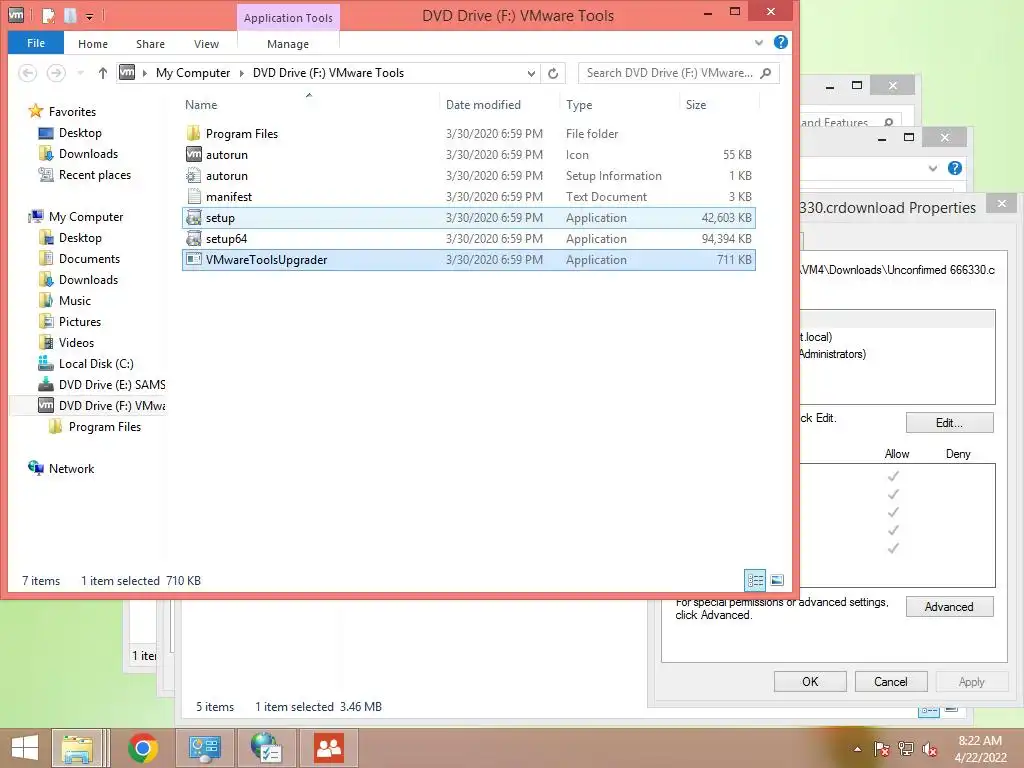Switch to Large icons view using status bar icon

point(777,580)
